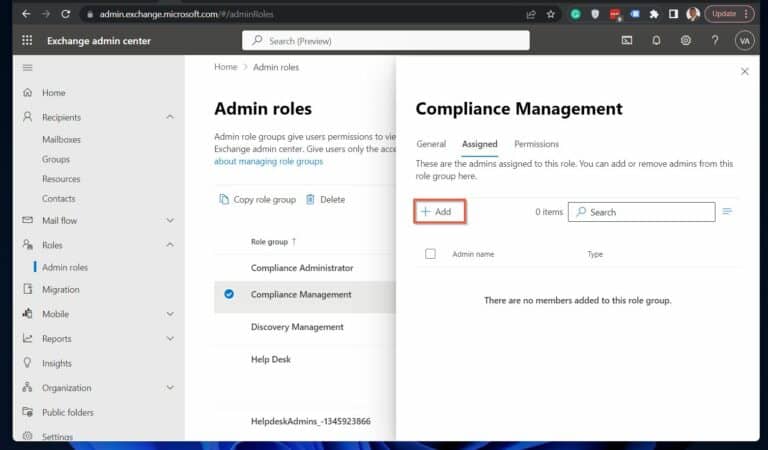The width and height of the screenshot is (768, 450).
Task: Click the site lock icon in the address bar
Action: coord(90,14)
